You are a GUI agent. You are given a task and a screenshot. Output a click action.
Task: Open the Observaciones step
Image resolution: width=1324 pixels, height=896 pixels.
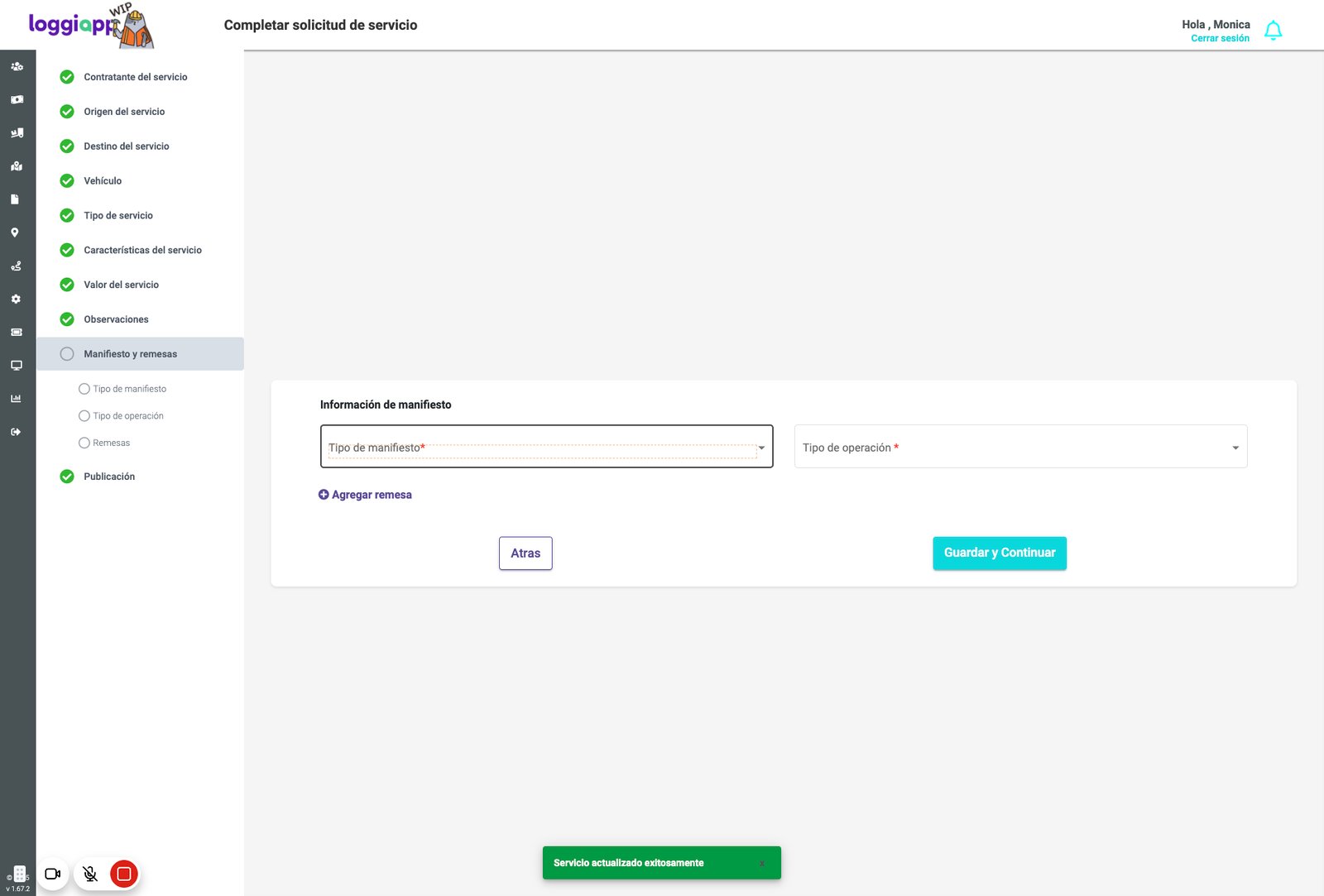coord(117,319)
